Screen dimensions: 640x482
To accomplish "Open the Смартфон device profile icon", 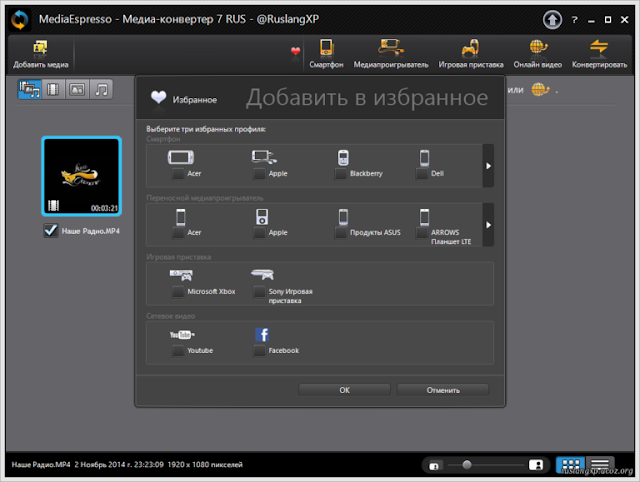I will [326, 54].
